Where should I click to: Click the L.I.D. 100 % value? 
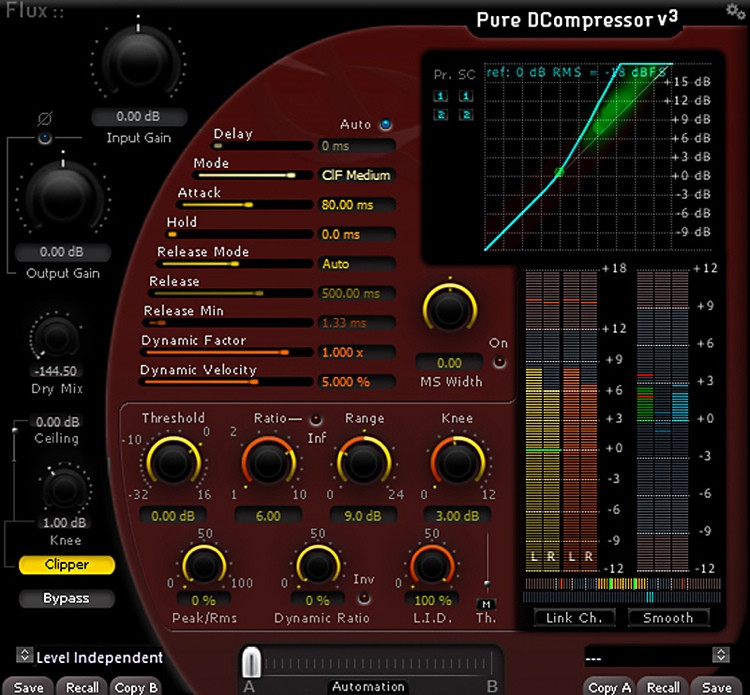[432, 600]
